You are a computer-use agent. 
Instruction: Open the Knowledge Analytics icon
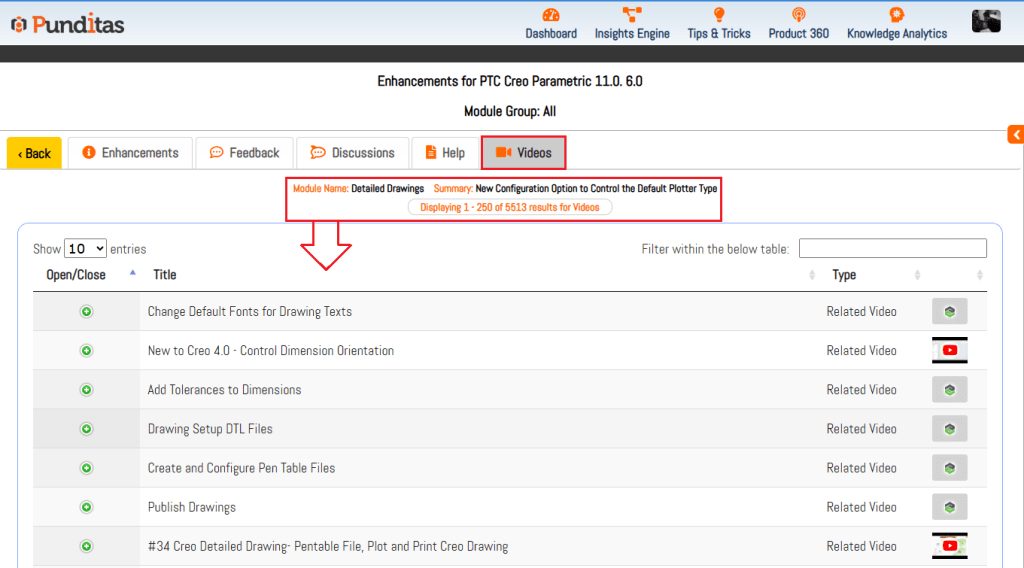[896, 15]
